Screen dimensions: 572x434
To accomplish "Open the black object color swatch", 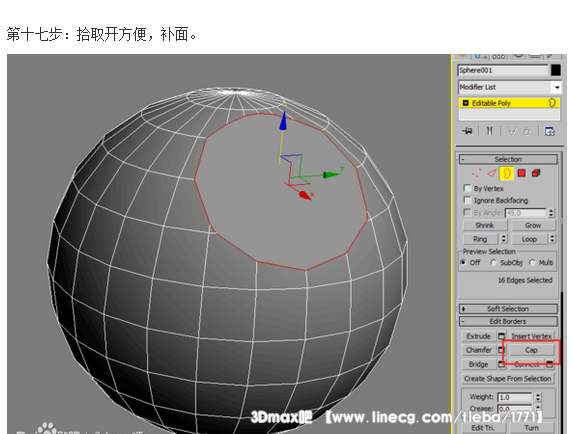I will [556, 70].
